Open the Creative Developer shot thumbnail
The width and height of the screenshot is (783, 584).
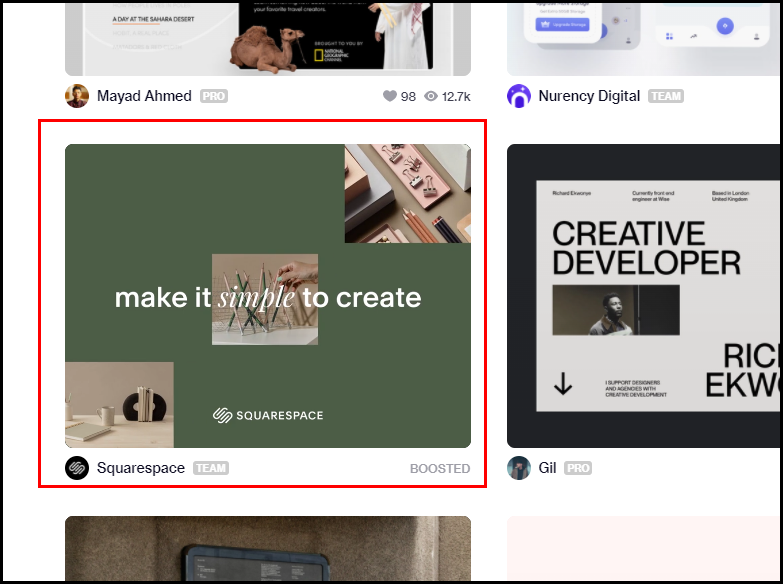point(643,296)
